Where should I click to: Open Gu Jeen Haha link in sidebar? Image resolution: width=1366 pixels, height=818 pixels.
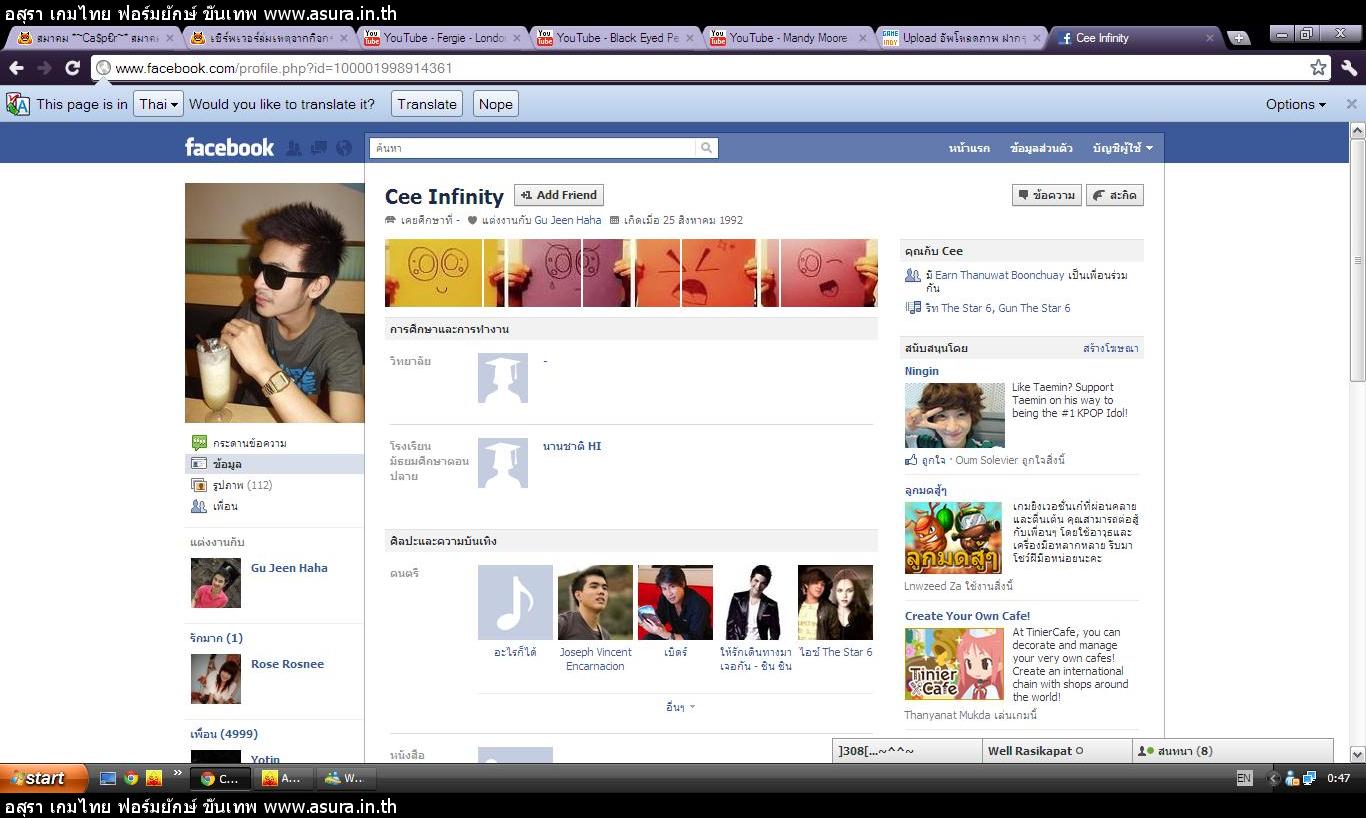[289, 568]
